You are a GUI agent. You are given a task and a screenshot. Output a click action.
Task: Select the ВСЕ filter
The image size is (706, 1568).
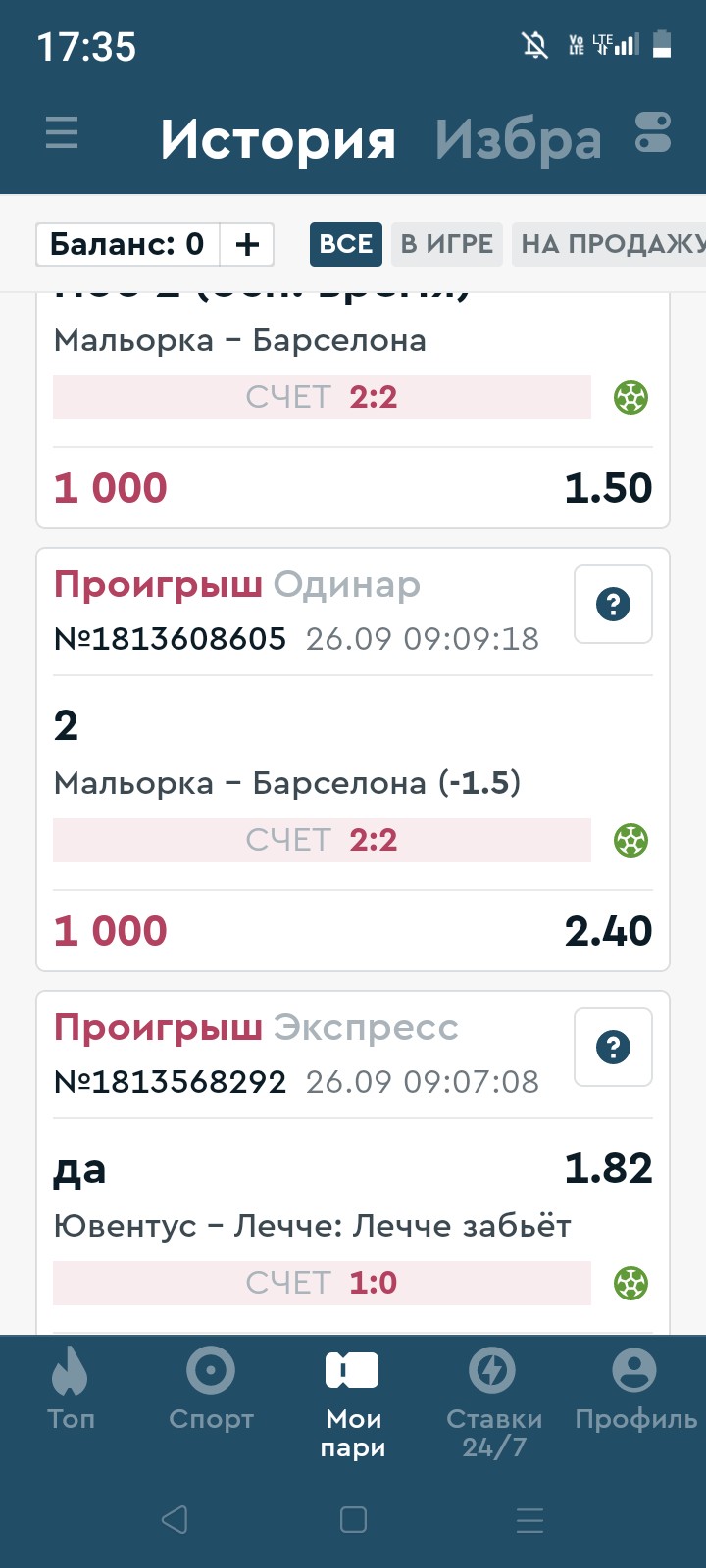[x=346, y=244]
